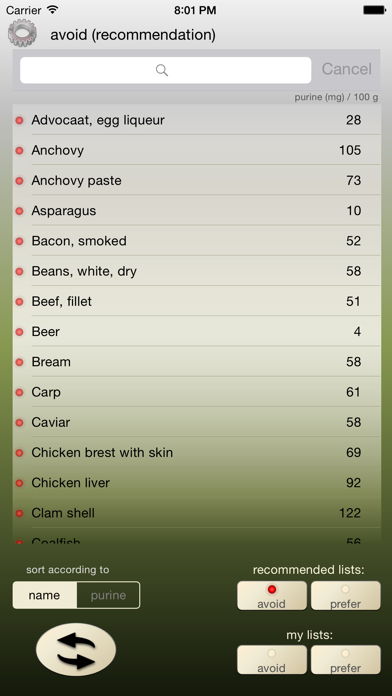Focus the food search field
The height and width of the screenshot is (696, 392).
click(166, 70)
